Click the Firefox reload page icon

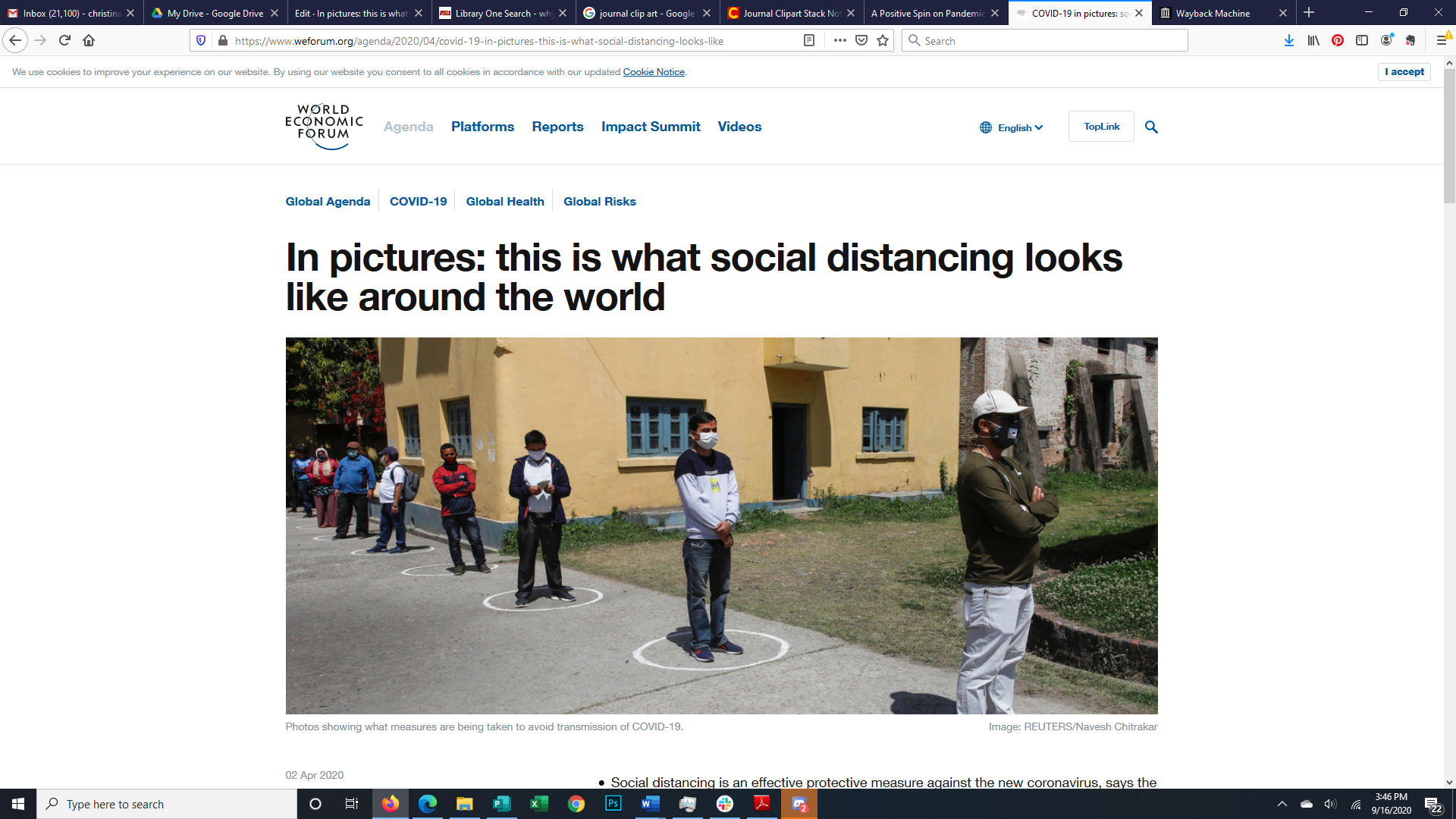click(64, 40)
